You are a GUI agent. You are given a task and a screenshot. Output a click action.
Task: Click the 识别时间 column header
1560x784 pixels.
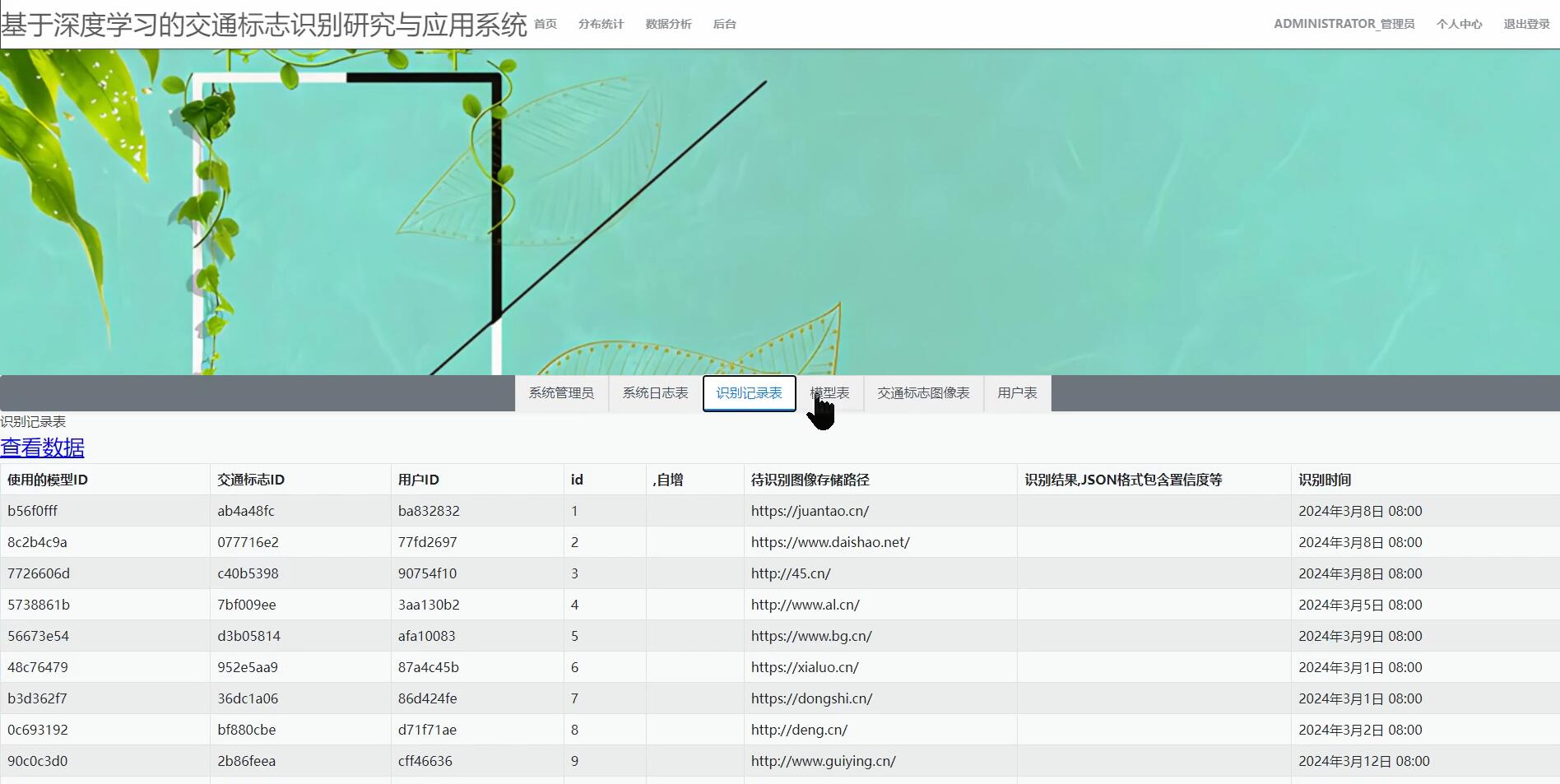1325,480
